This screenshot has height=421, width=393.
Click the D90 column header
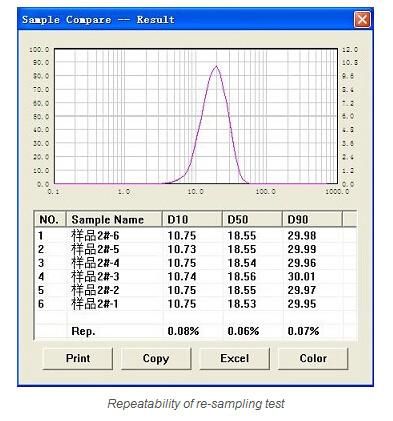(x=312, y=219)
